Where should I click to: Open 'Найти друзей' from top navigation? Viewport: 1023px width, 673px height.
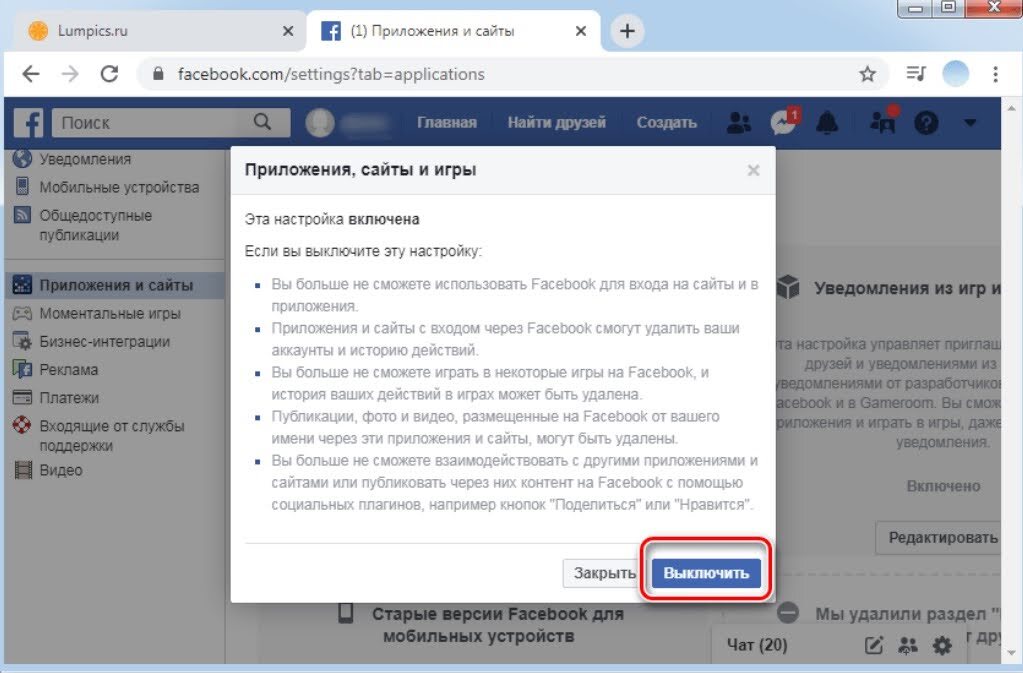[556, 120]
